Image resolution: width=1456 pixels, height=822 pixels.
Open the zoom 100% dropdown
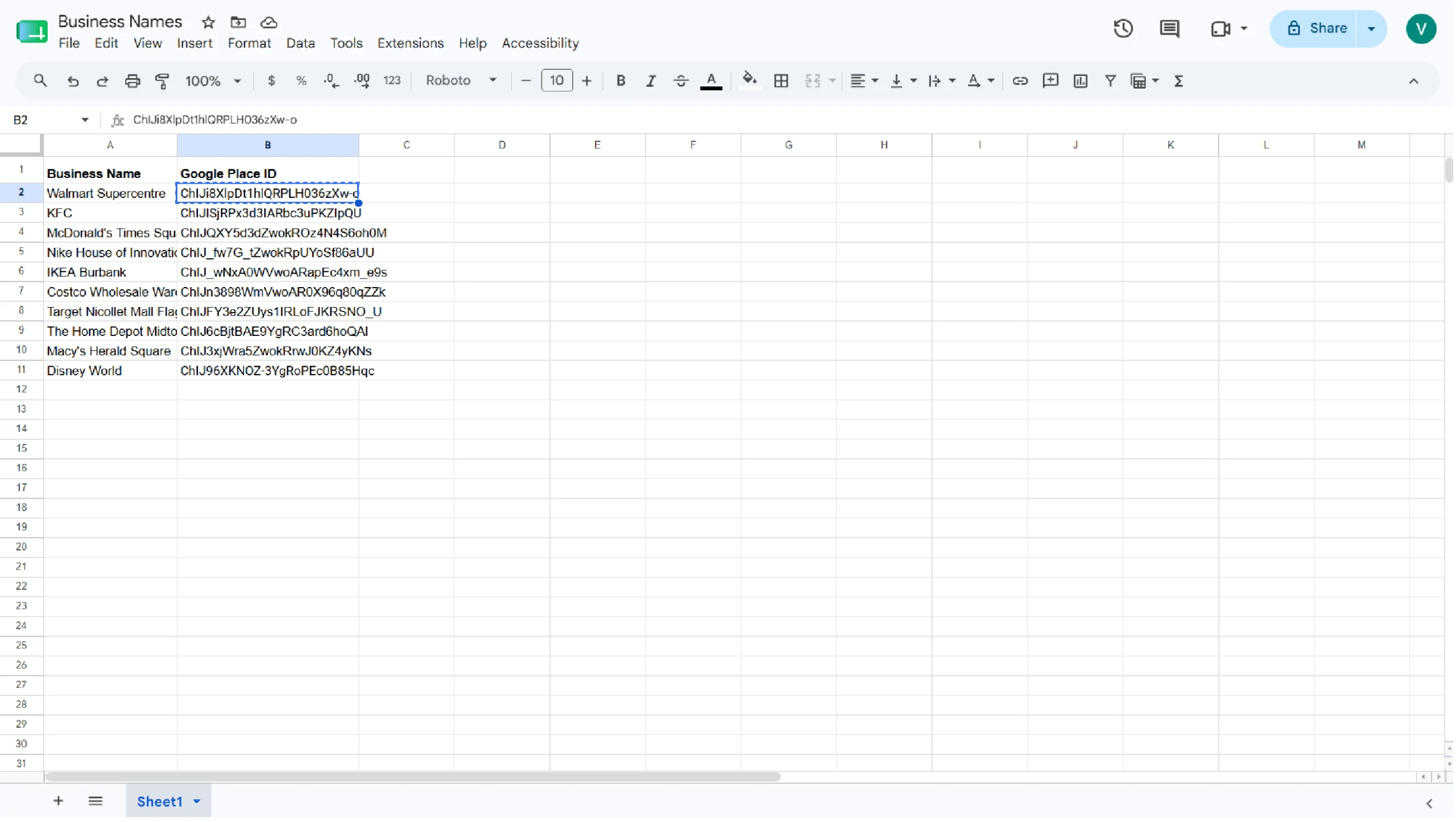click(x=213, y=81)
